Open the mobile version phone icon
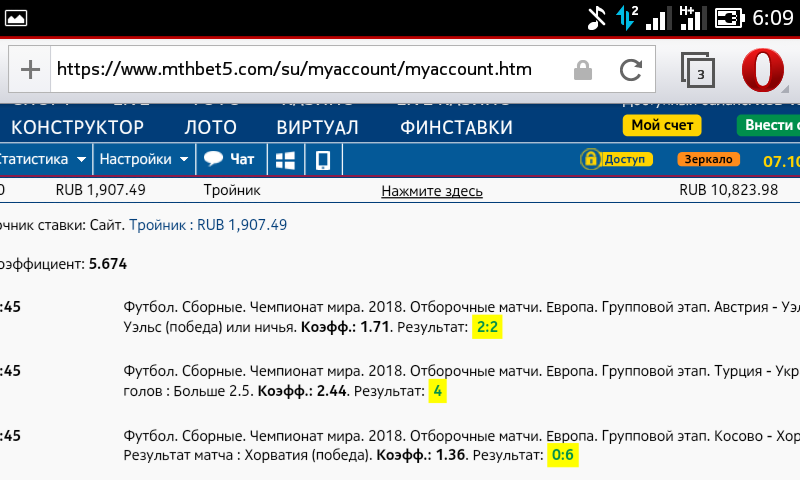 tap(323, 159)
